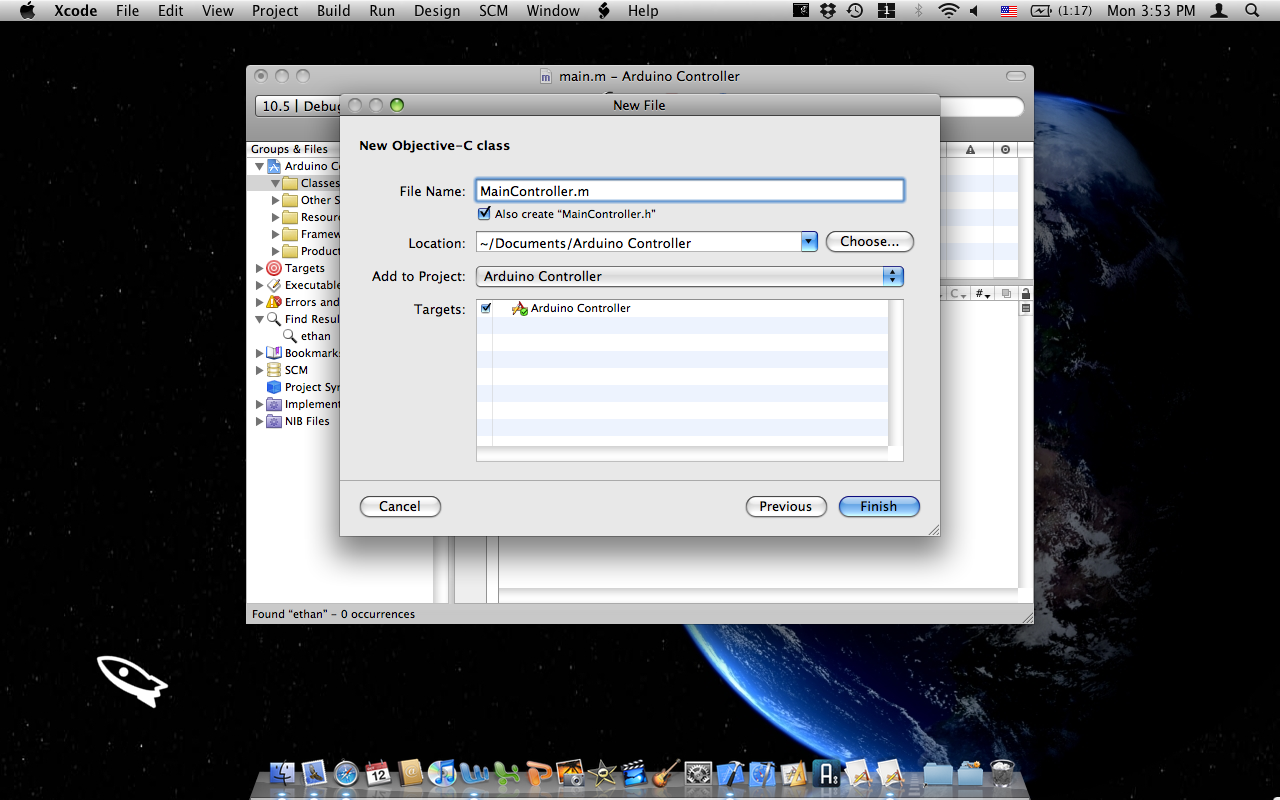The height and width of the screenshot is (800, 1280).
Task: Click the Find Results magnifier icon
Action: (x=273, y=319)
